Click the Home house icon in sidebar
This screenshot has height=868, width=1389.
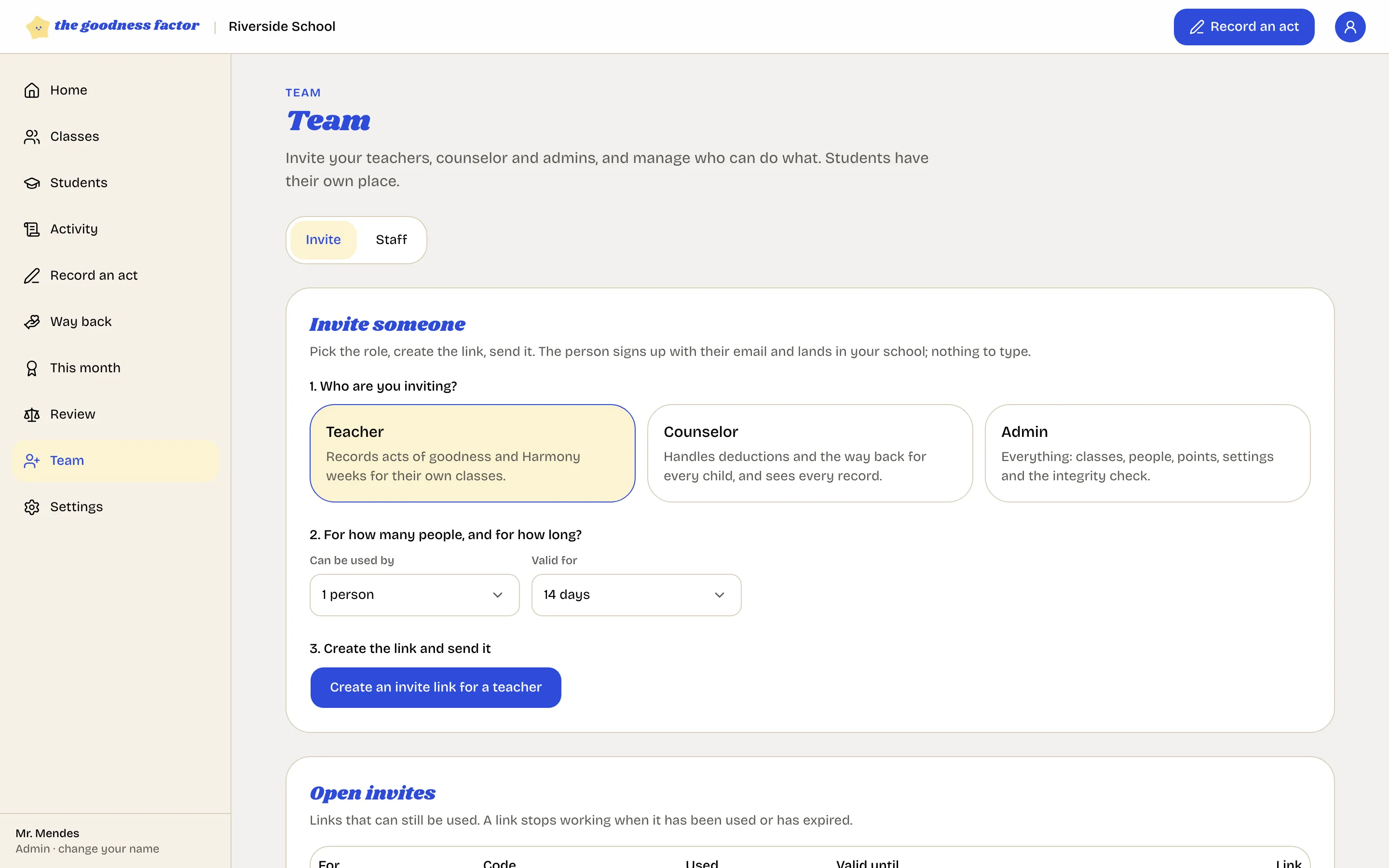[x=31, y=90]
